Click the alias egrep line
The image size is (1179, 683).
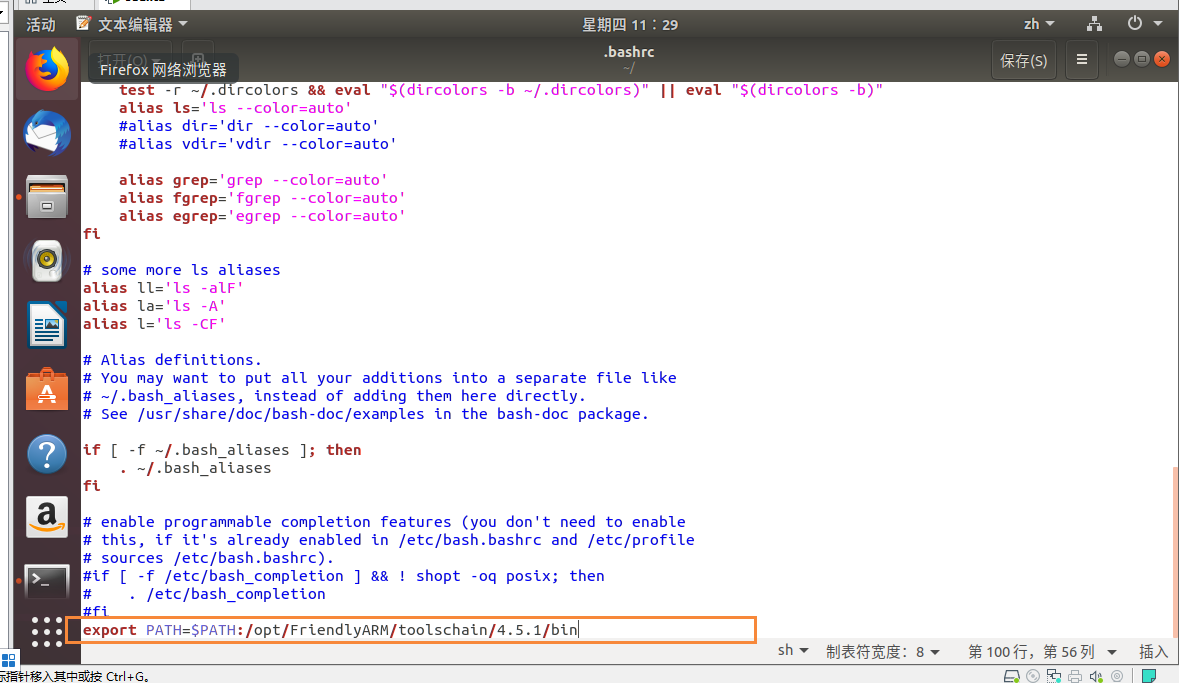coord(262,216)
